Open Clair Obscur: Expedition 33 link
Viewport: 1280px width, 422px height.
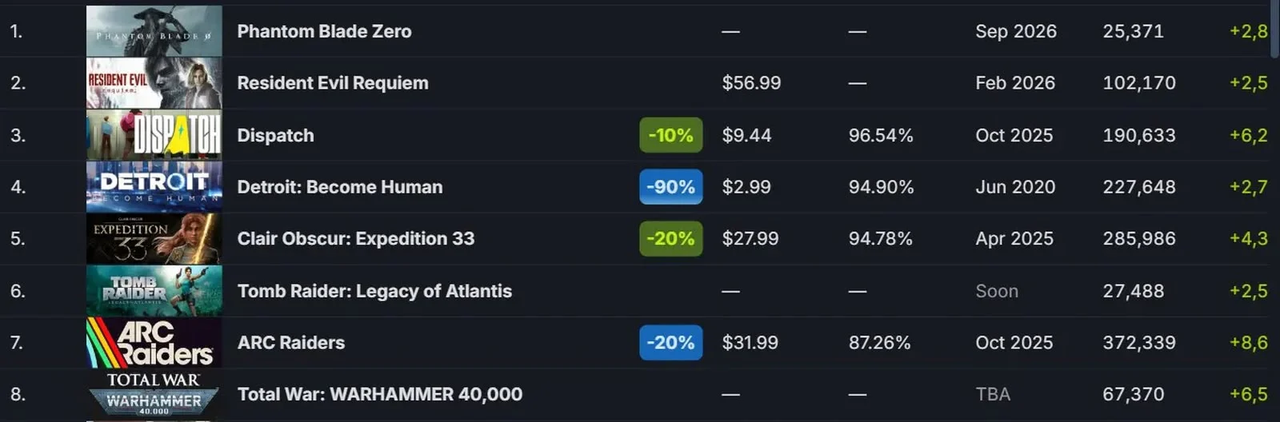[355, 239]
